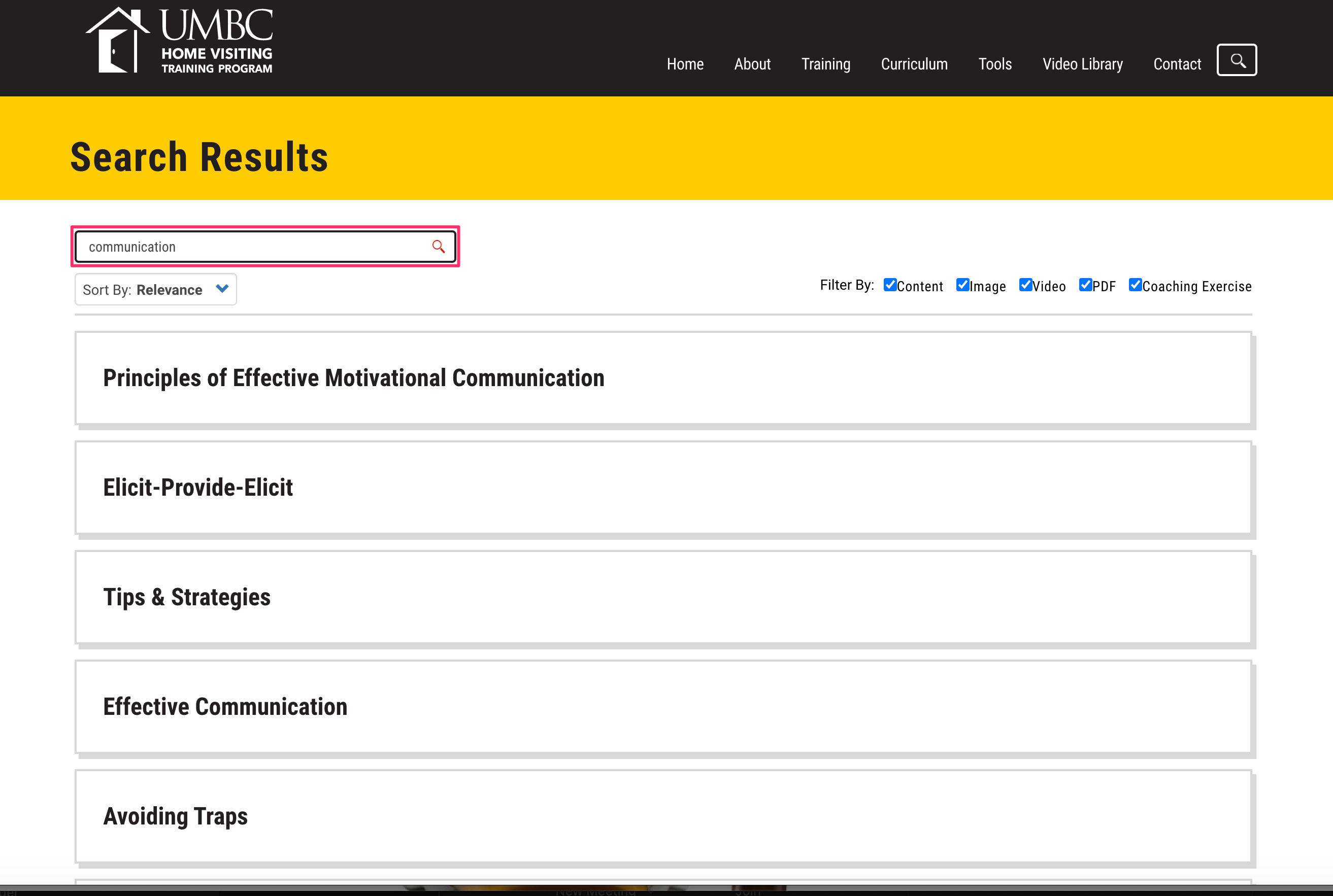Image resolution: width=1333 pixels, height=896 pixels.
Task: Open the Tools navigation item
Action: (x=994, y=64)
